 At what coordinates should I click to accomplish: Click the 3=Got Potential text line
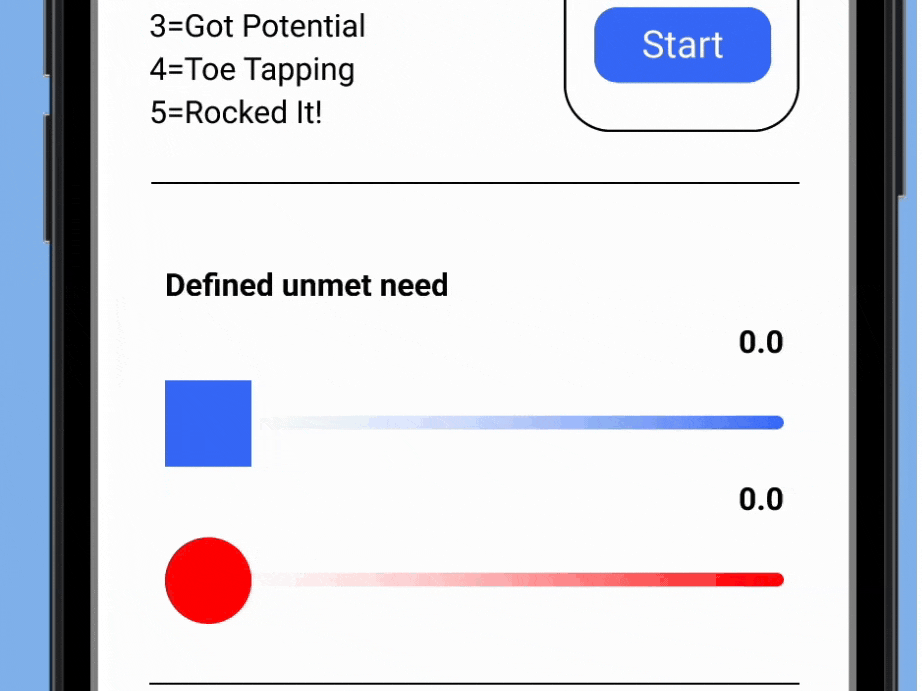point(258,26)
